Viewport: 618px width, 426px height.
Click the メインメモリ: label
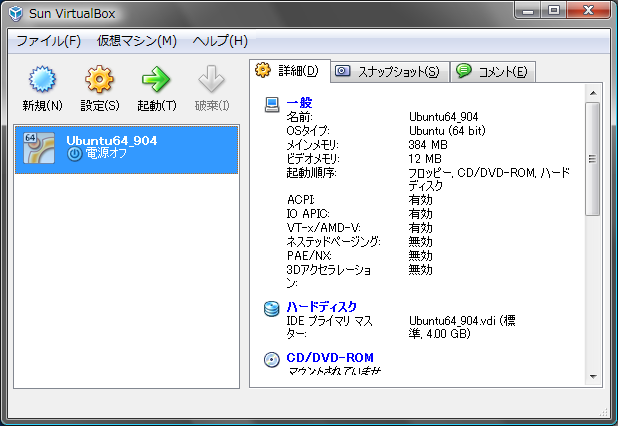[313, 145]
